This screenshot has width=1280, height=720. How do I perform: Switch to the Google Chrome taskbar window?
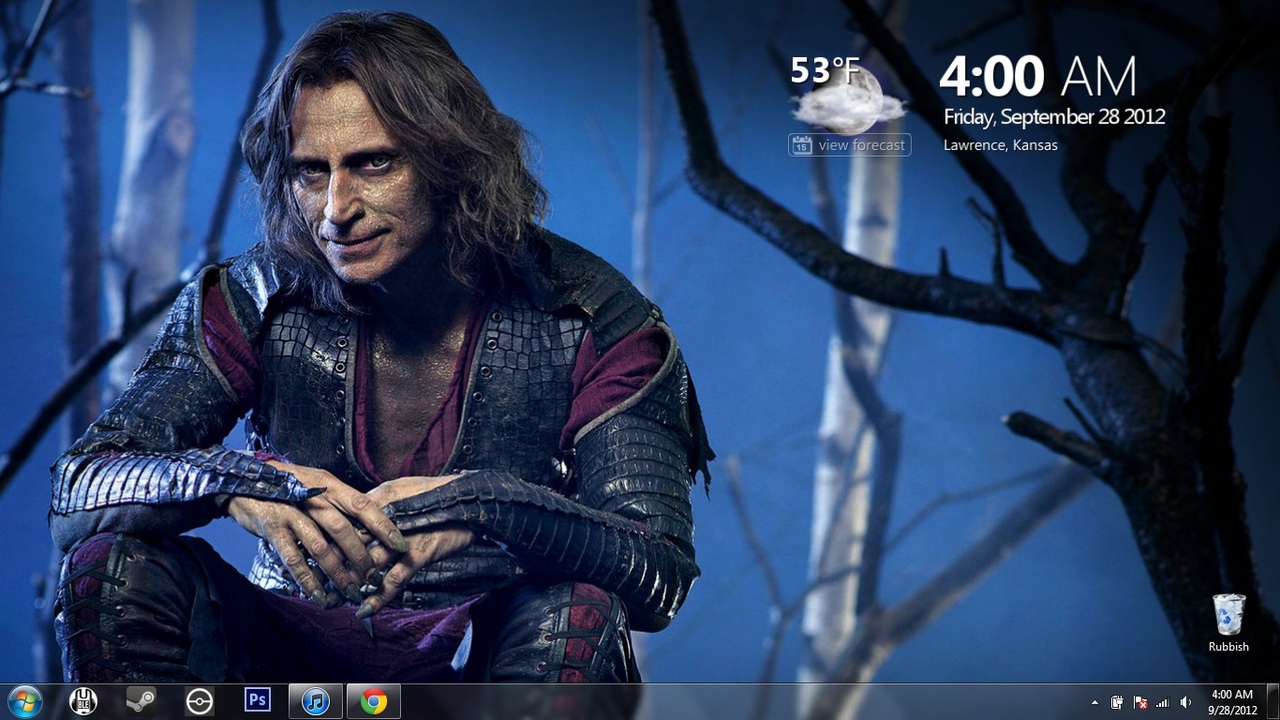tap(374, 701)
